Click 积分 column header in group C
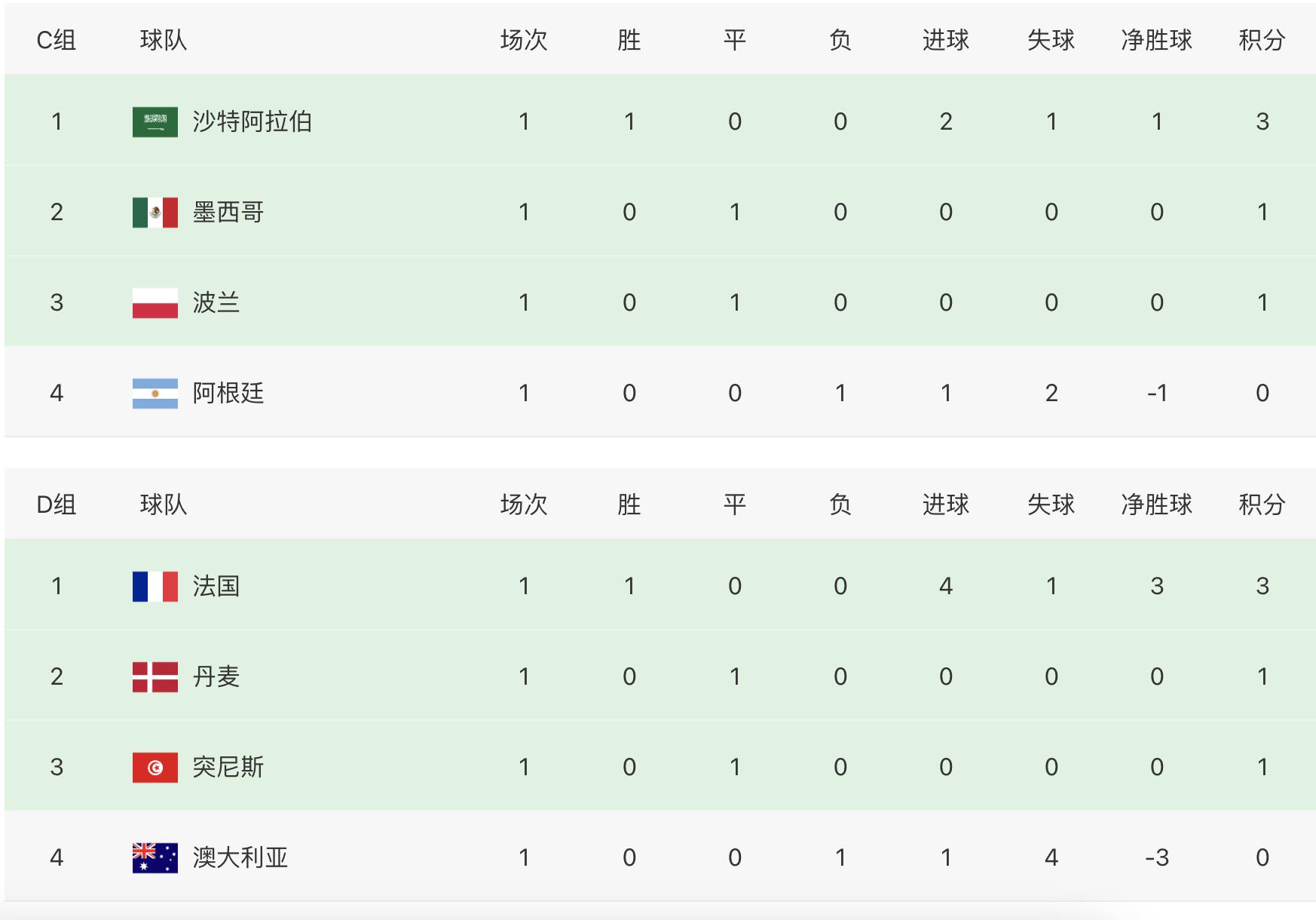The image size is (1316, 920). coord(1262,40)
